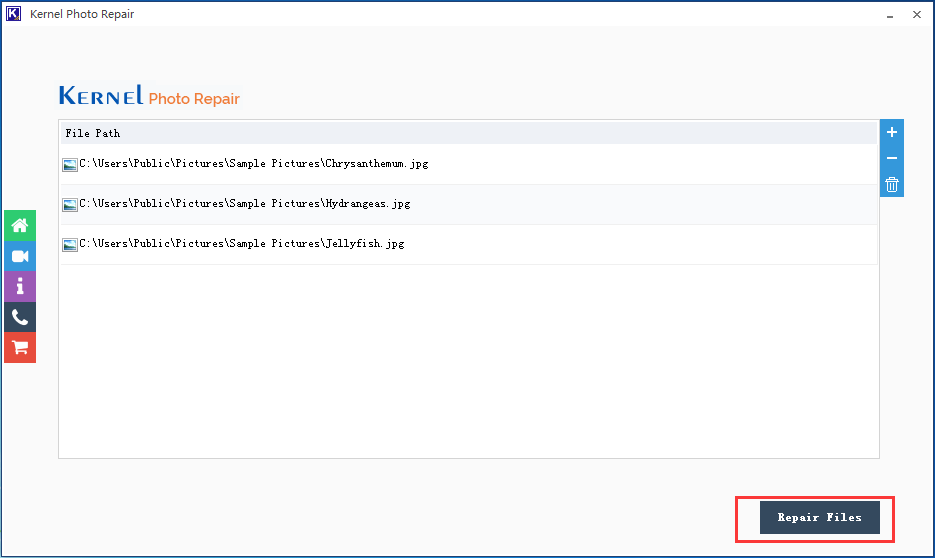Image resolution: width=935 pixels, height=558 pixels.
Task: Minimize the Kernel Photo Repair window
Action: click(x=889, y=14)
